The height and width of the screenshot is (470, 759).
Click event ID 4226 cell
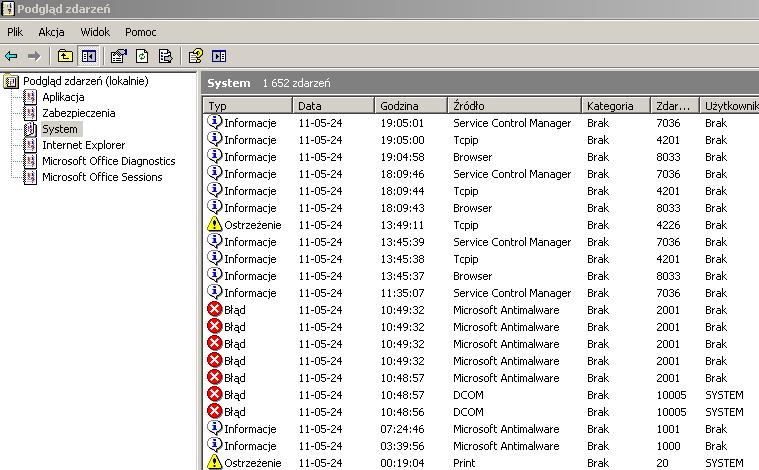pyautogui.click(x=668, y=225)
